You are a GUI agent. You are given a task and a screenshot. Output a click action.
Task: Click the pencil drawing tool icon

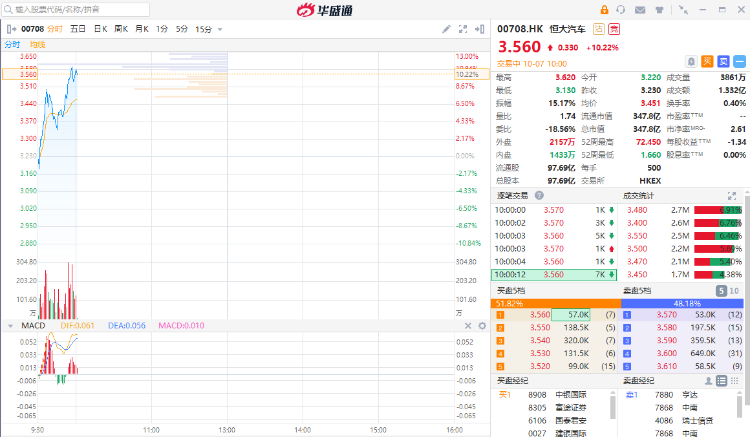(x=447, y=29)
